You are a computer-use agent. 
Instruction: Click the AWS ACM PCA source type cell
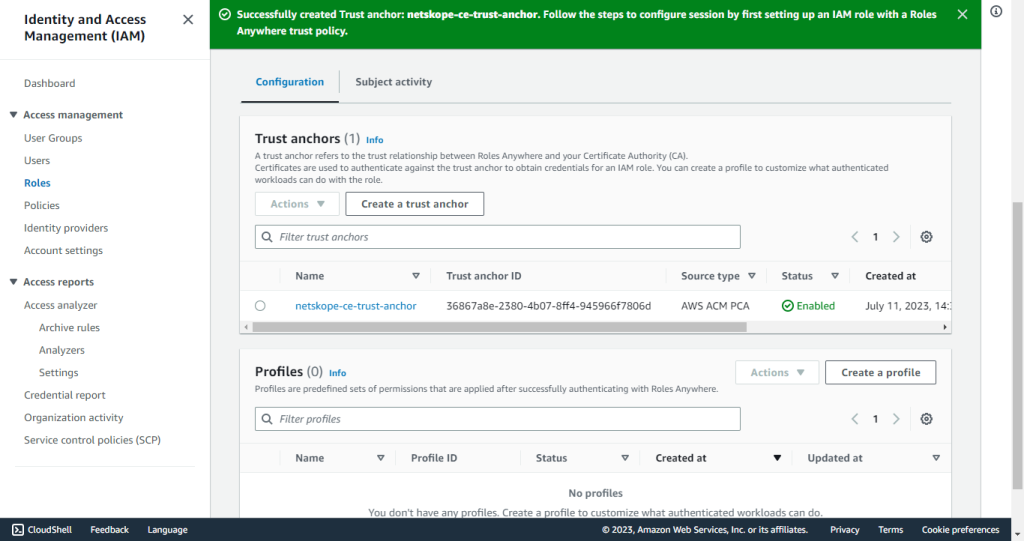715,306
